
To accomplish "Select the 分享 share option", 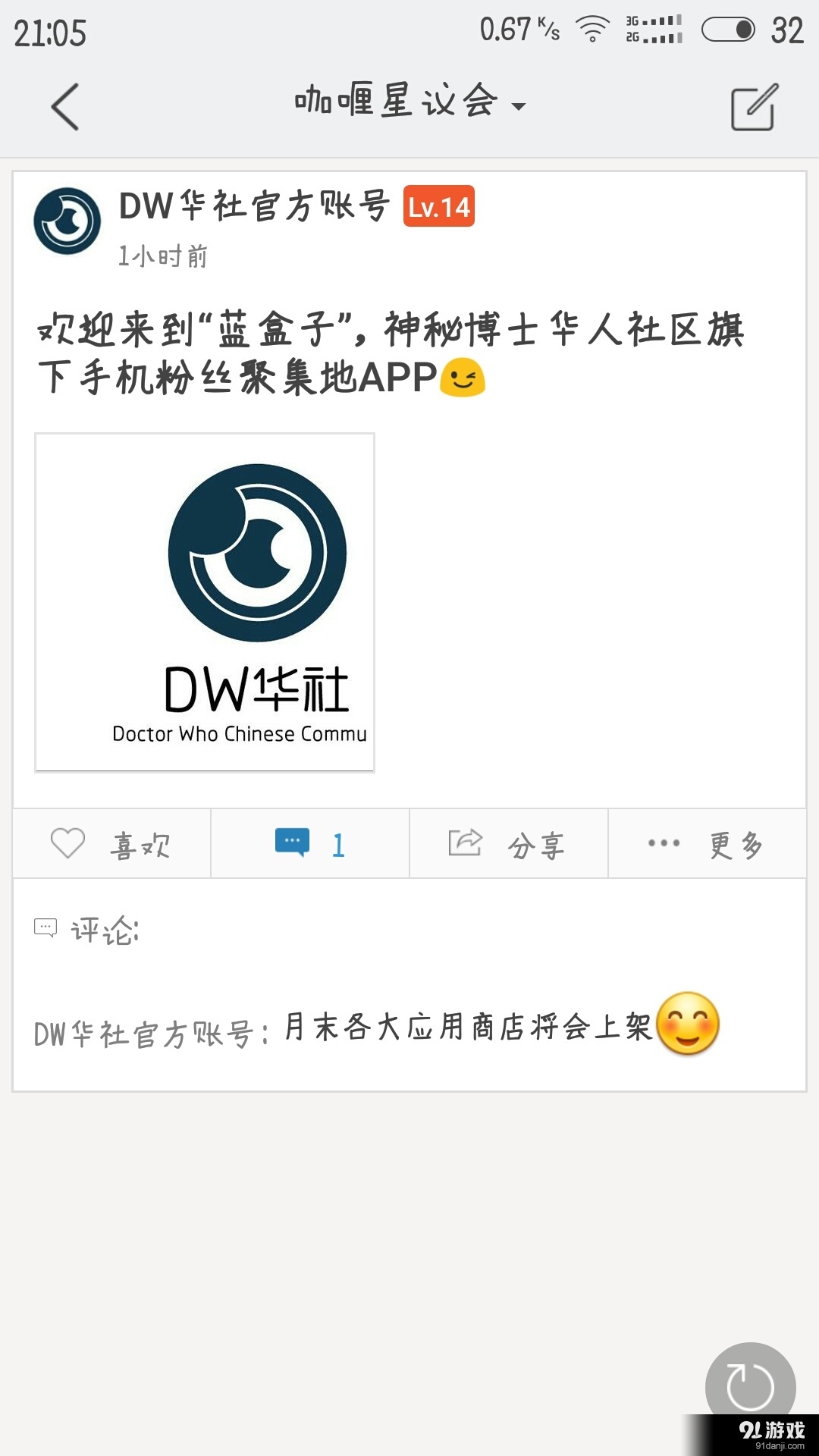I will [536, 846].
